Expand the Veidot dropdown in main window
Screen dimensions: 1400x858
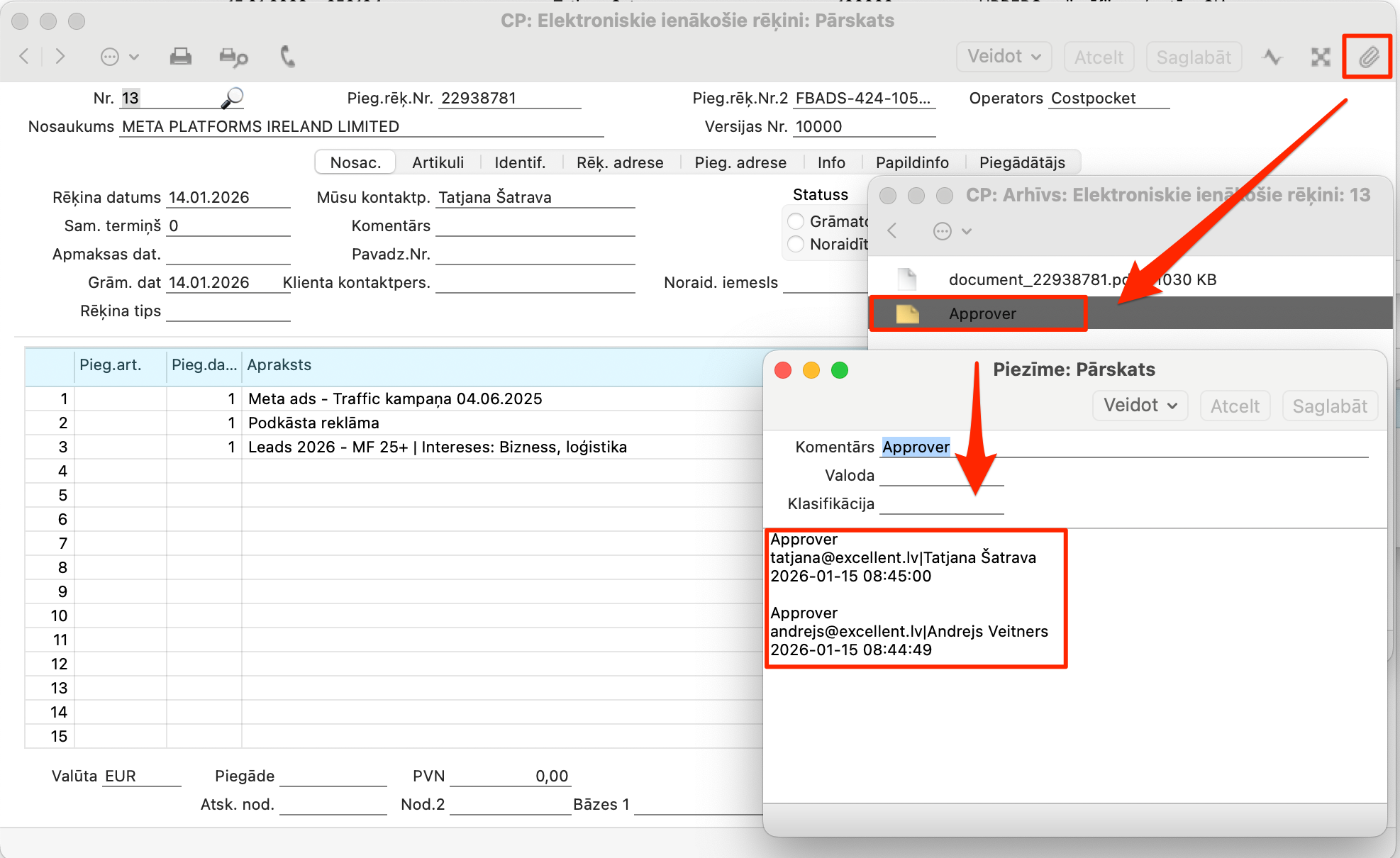(x=1004, y=57)
